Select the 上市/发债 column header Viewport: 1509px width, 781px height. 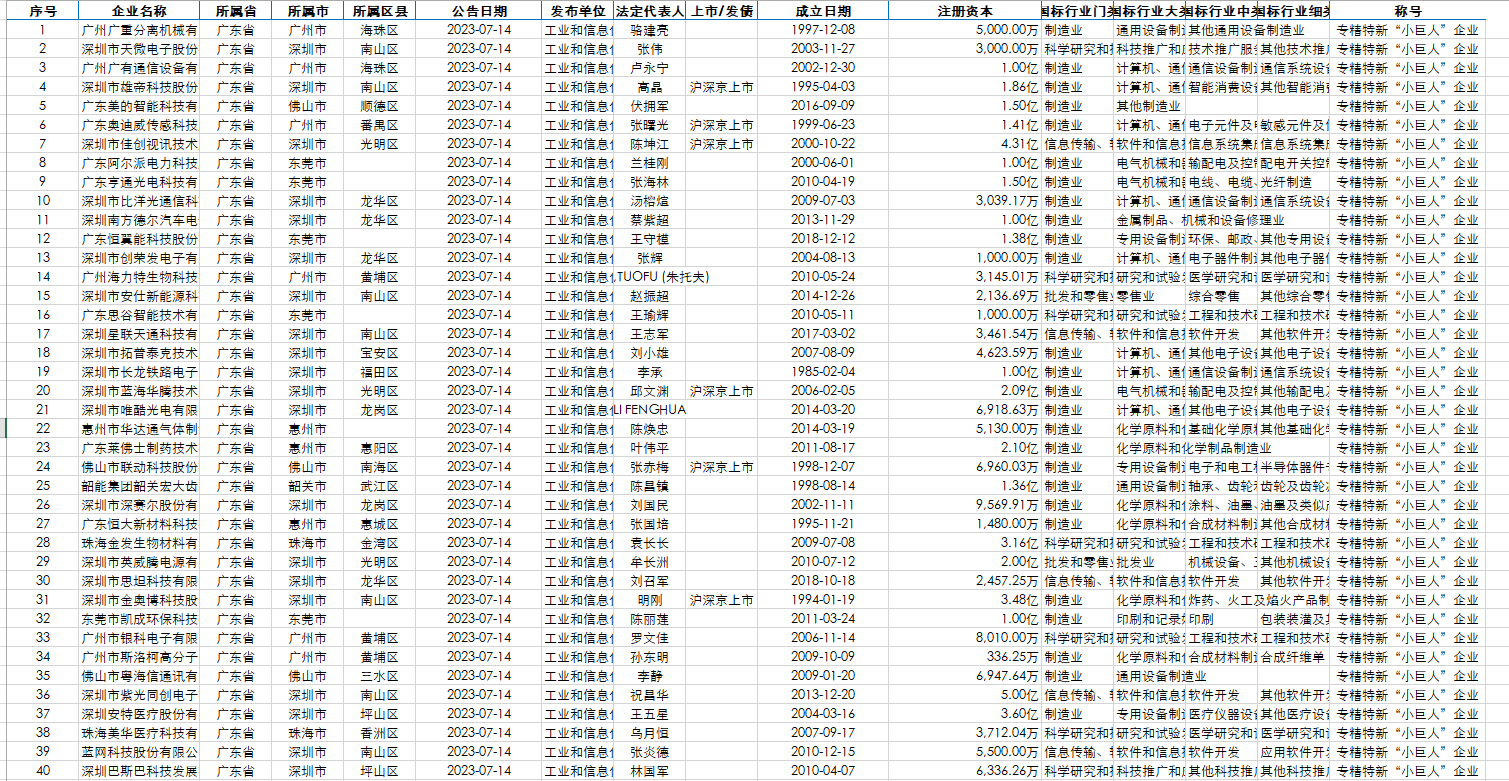click(x=722, y=11)
